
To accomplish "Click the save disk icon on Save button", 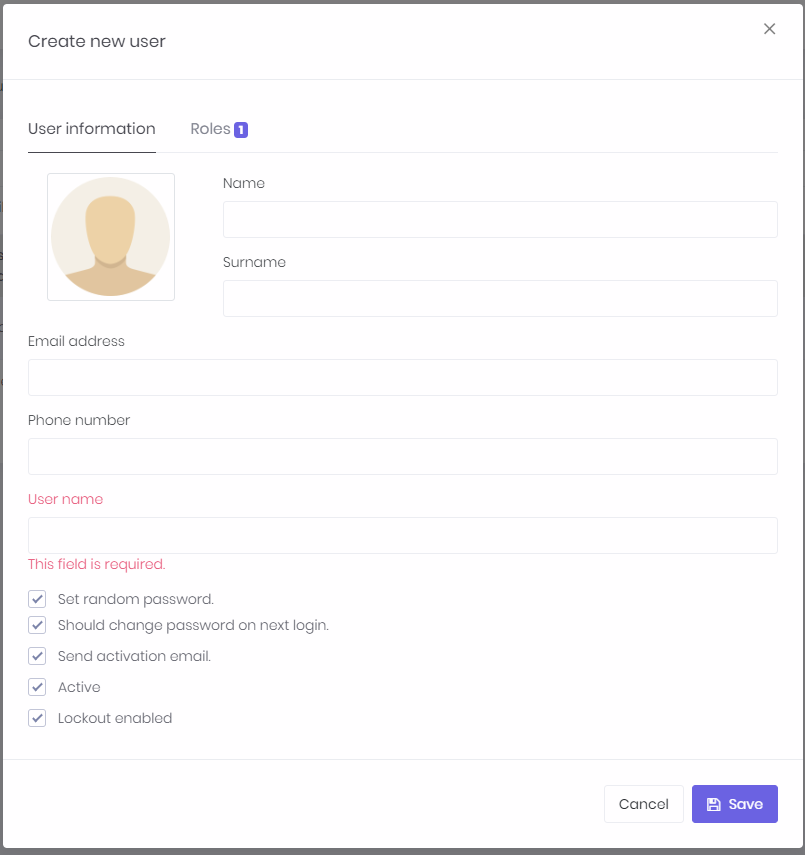I will click(715, 803).
